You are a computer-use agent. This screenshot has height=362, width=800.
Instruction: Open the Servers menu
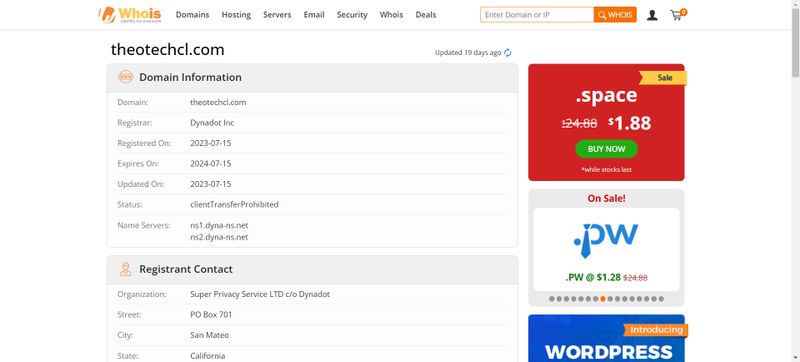[277, 15]
